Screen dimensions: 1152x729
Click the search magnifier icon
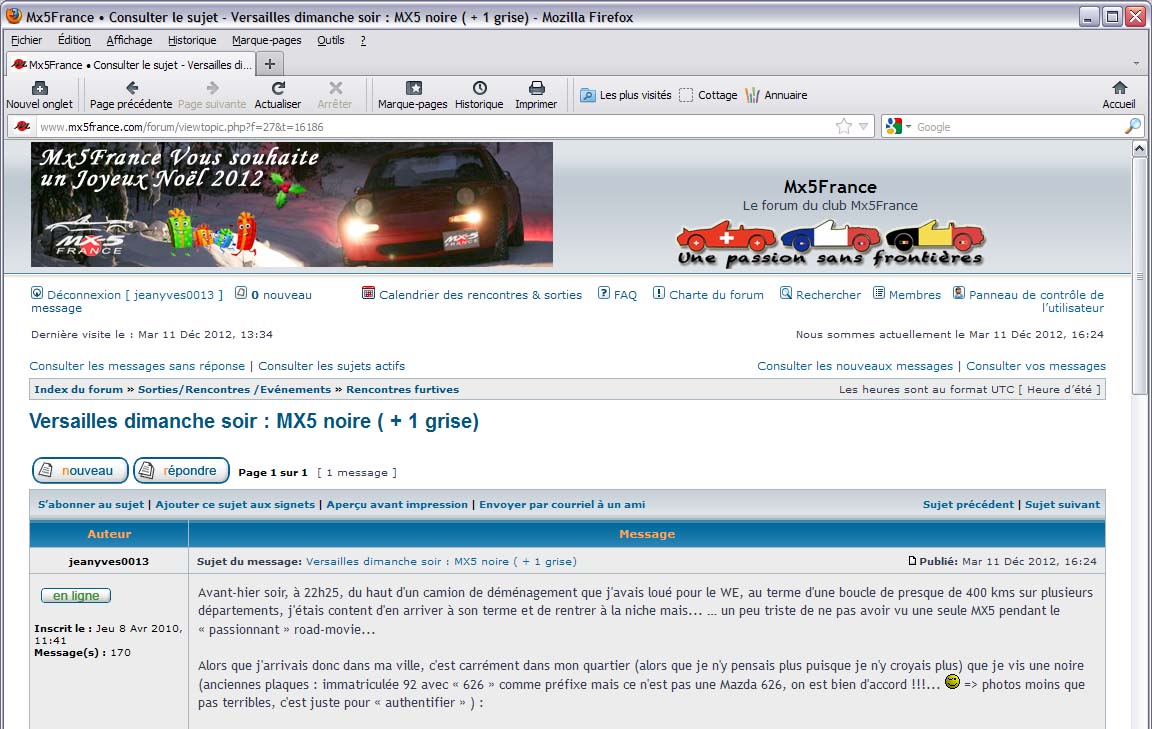pyautogui.click(x=1132, y=126)
